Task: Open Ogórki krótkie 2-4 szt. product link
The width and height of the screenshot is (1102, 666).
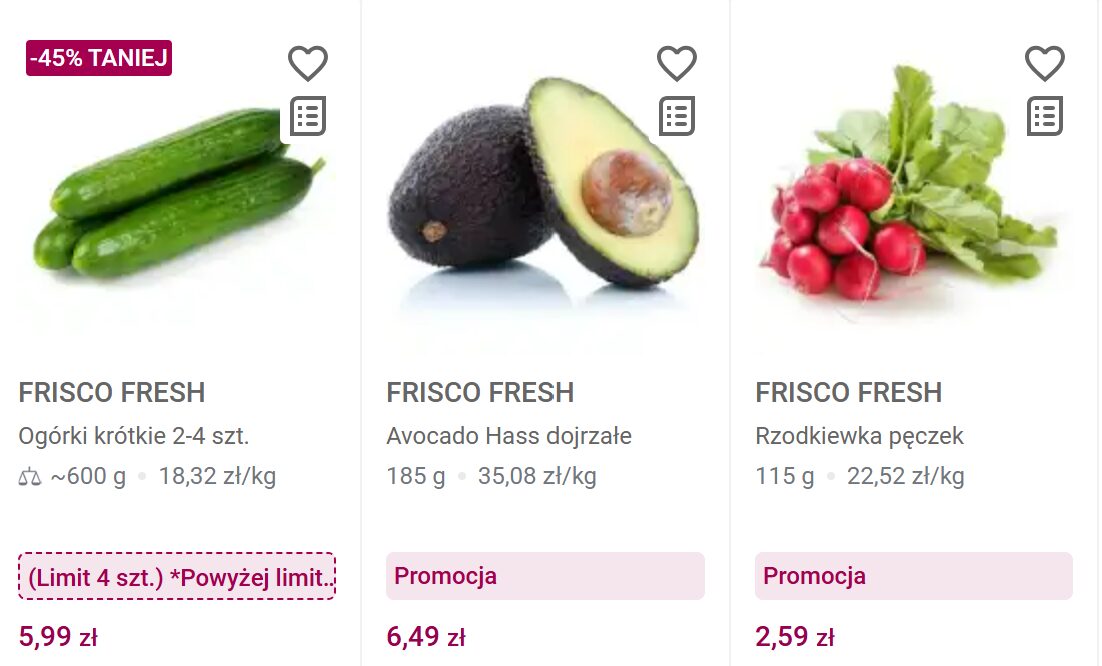Action: pos(134,436)
